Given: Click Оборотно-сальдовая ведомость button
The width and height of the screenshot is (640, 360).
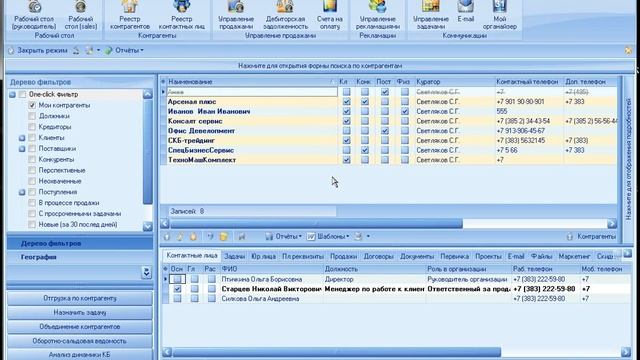Looking at the screenshot, I should pyautogui.click(x=80, y=341).
